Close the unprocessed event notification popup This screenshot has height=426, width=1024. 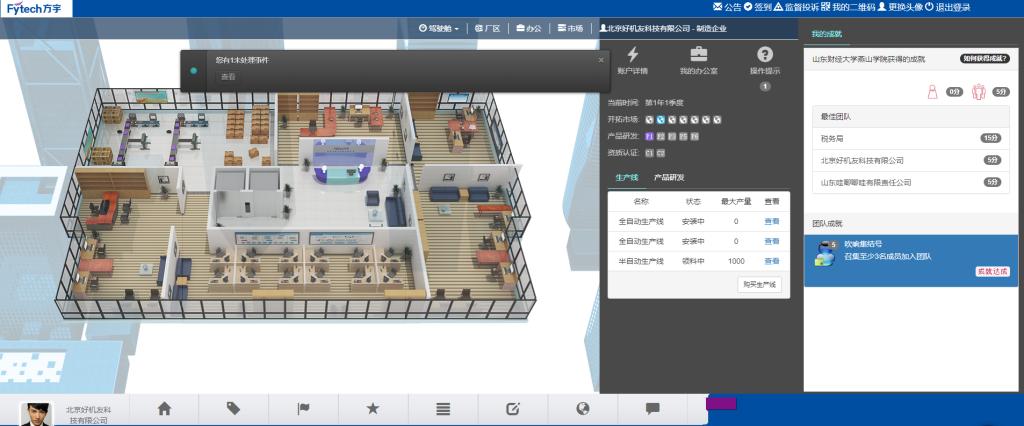click(601, 60)
